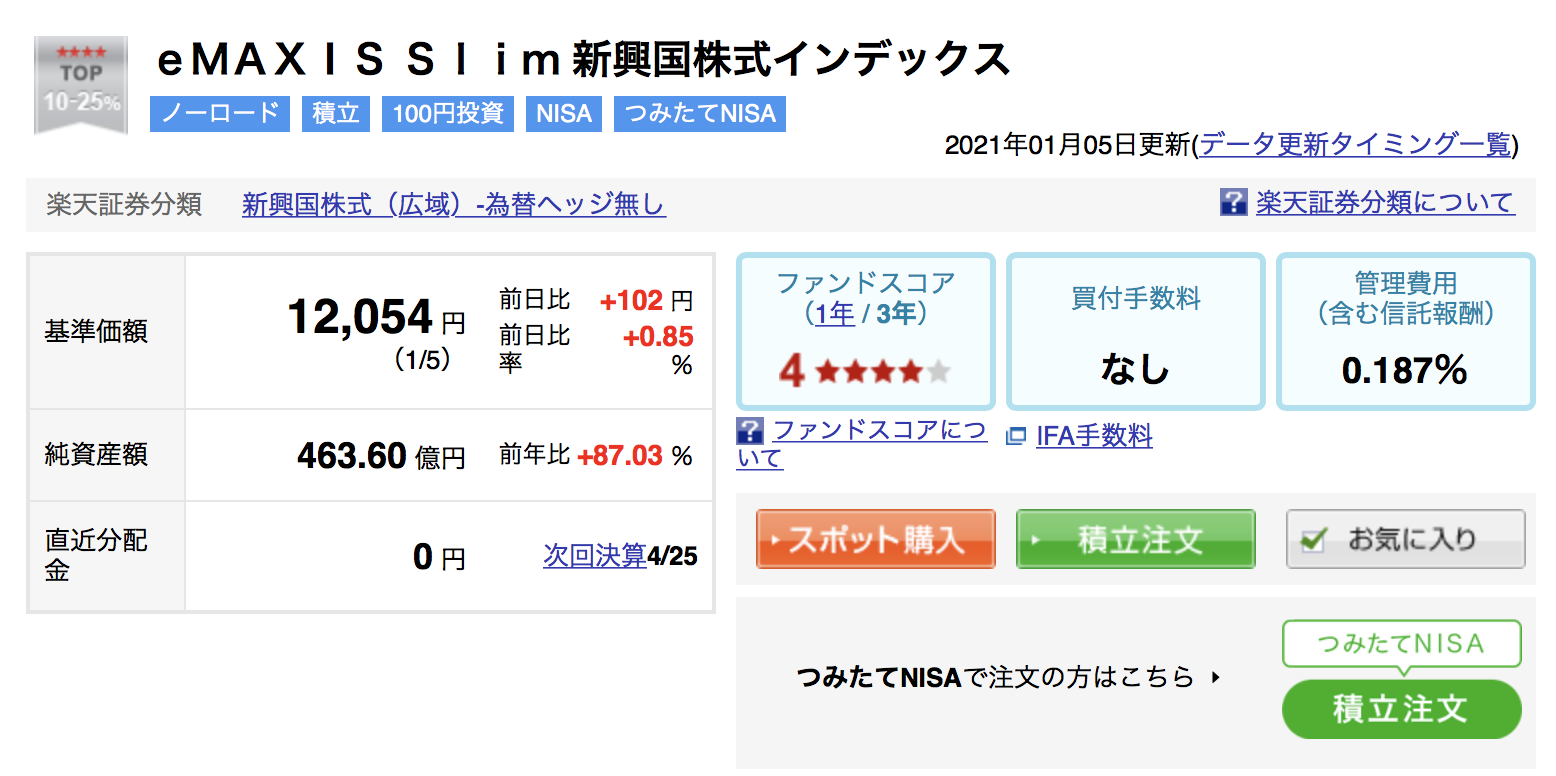Select the 3年 fund score period
The width and height of the screenshot is (1556, 776).
[896, 314]
